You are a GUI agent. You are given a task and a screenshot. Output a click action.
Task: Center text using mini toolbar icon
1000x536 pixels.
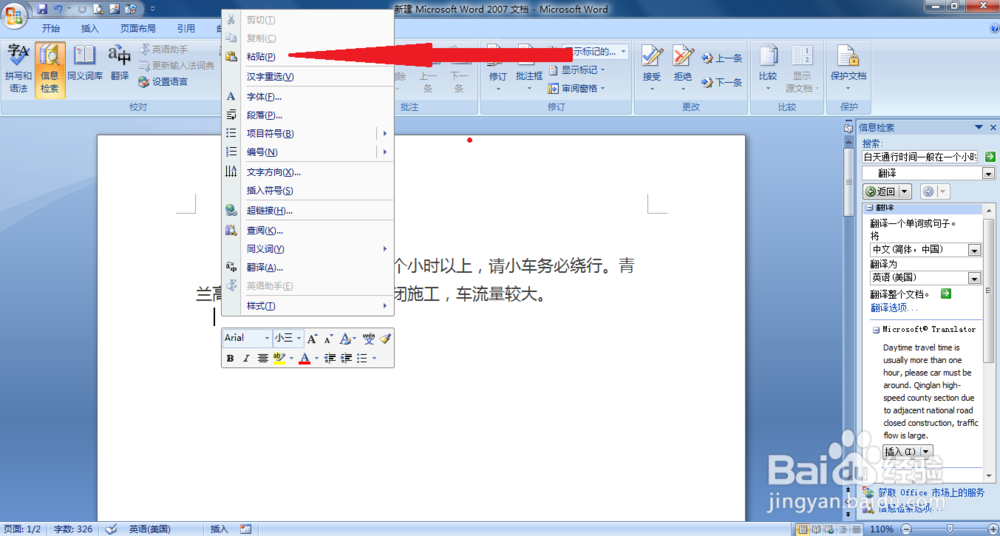tap(262, 359)
